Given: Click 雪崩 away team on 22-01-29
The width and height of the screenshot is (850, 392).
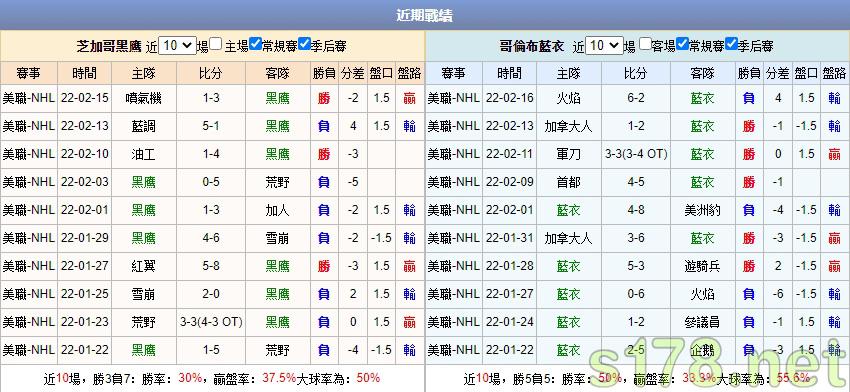Looking at the screenshot, I should (x=278, y=238).
